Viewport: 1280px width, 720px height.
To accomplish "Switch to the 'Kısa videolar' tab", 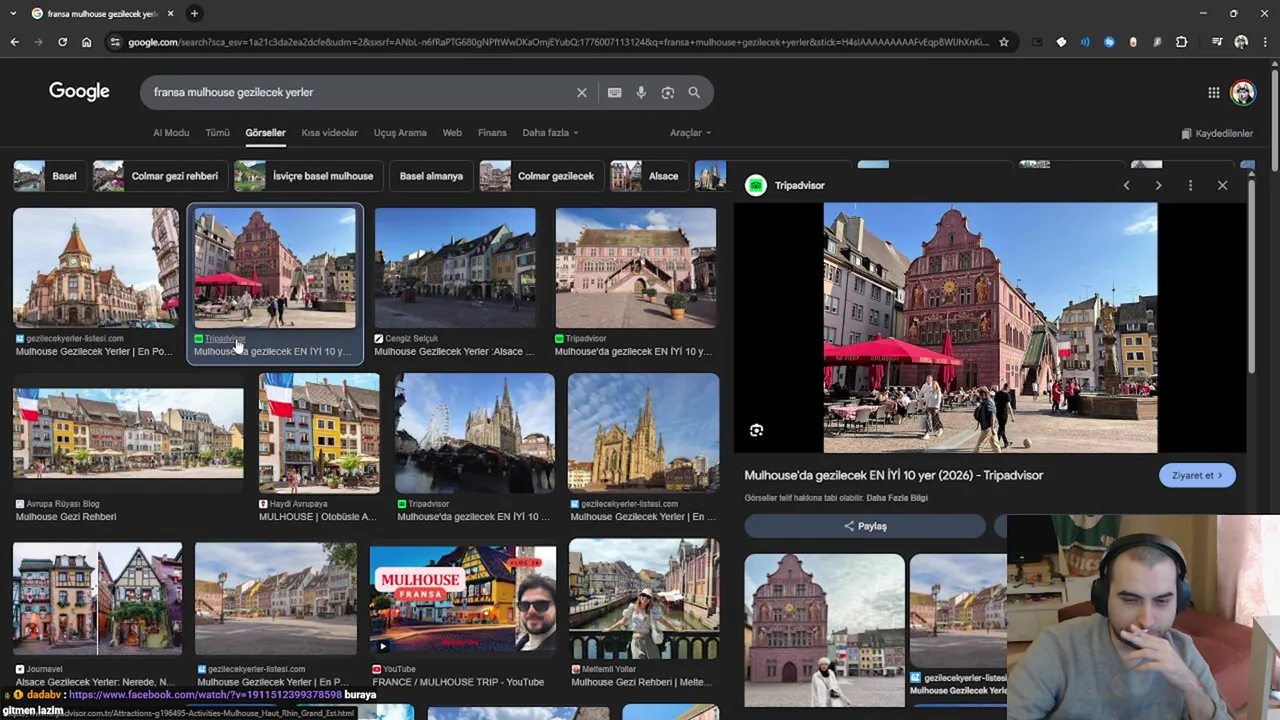I will pos(329,133).
